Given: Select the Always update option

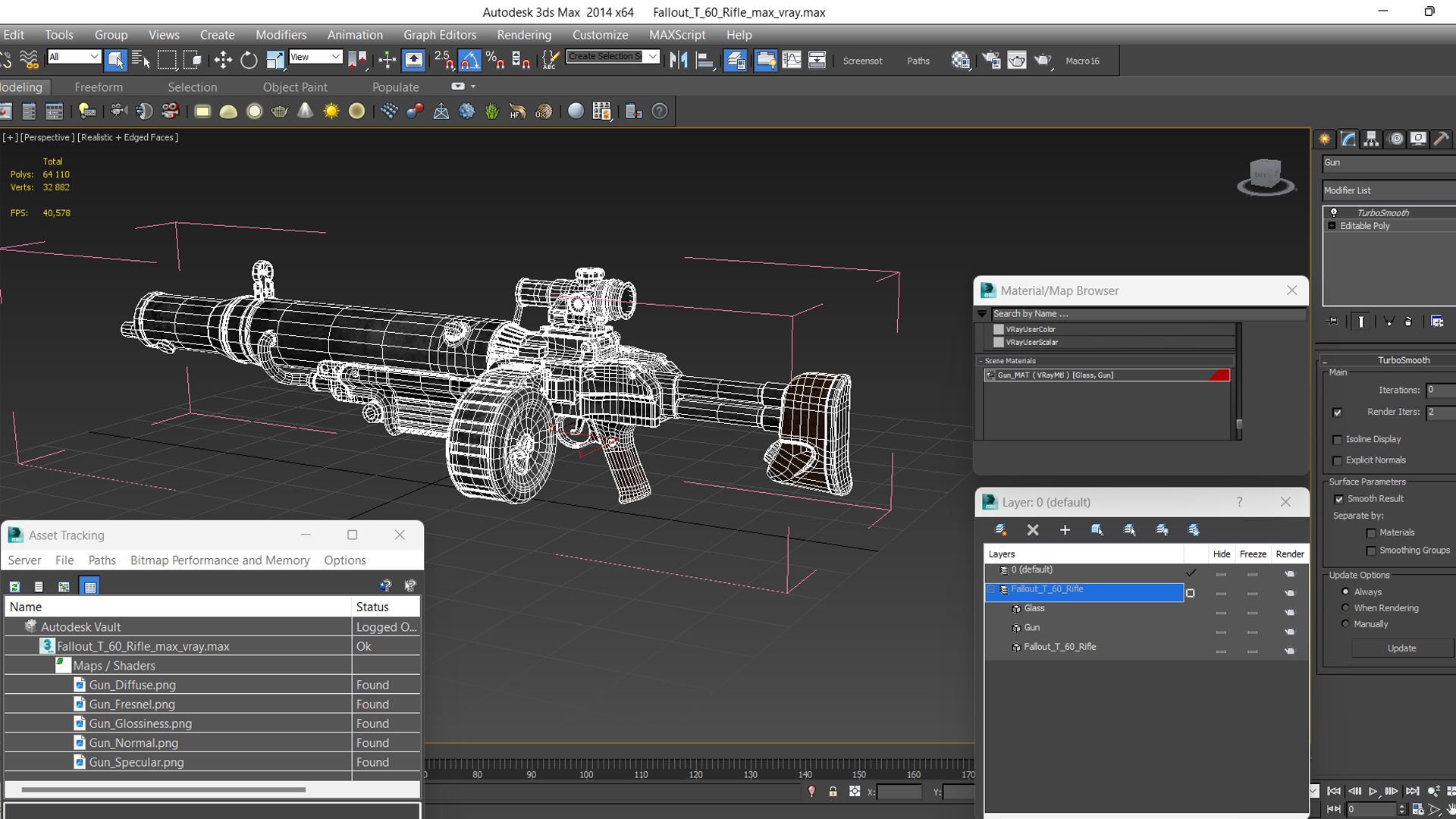Looking at the screenshot, I should point(1345,592).
